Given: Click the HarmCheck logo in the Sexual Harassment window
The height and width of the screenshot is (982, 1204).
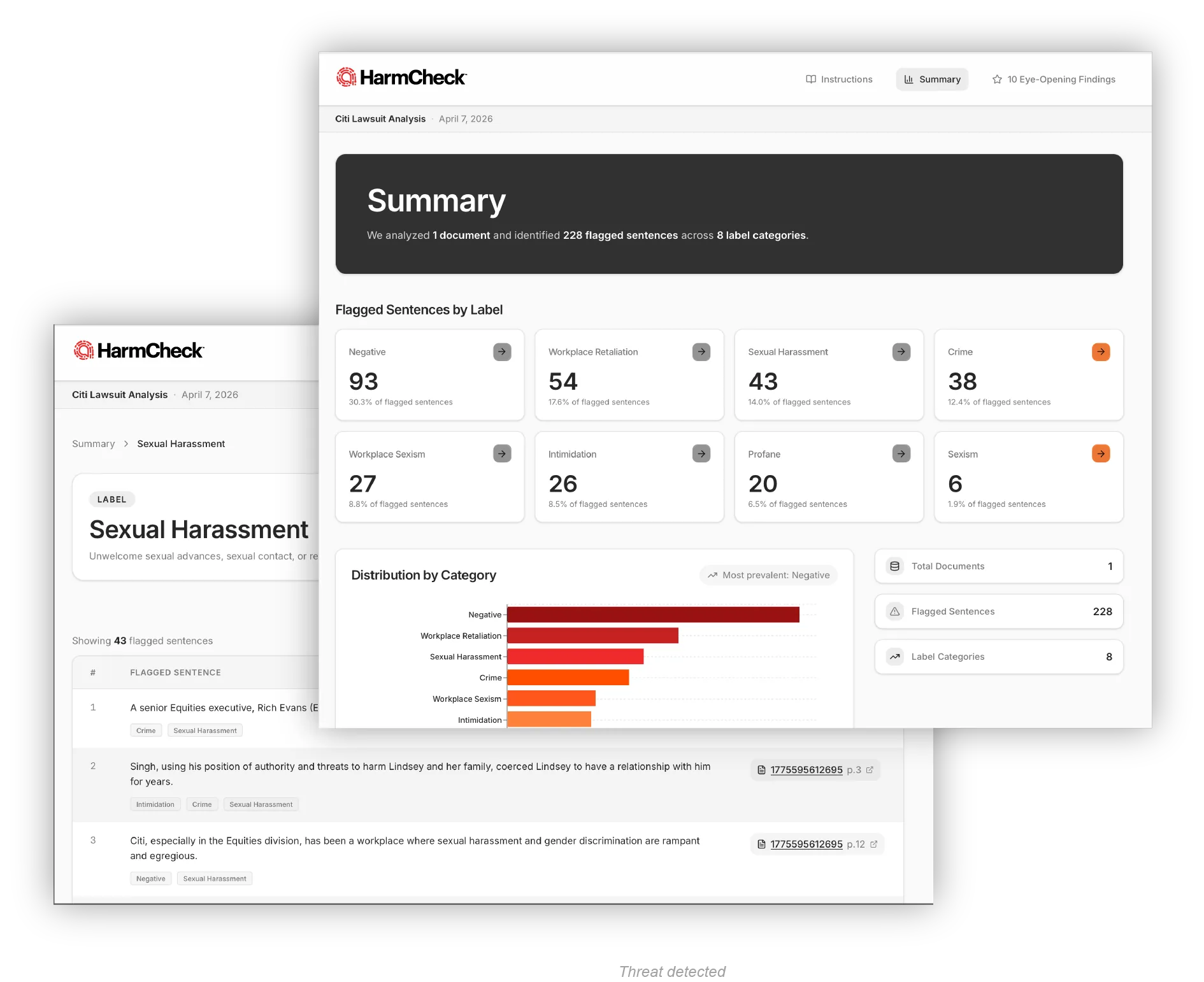Looking at the screenshot, I should [138, 350].
